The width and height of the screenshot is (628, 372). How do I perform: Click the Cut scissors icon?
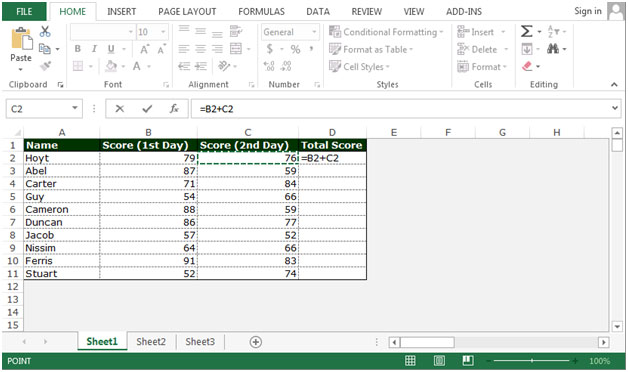45,32
